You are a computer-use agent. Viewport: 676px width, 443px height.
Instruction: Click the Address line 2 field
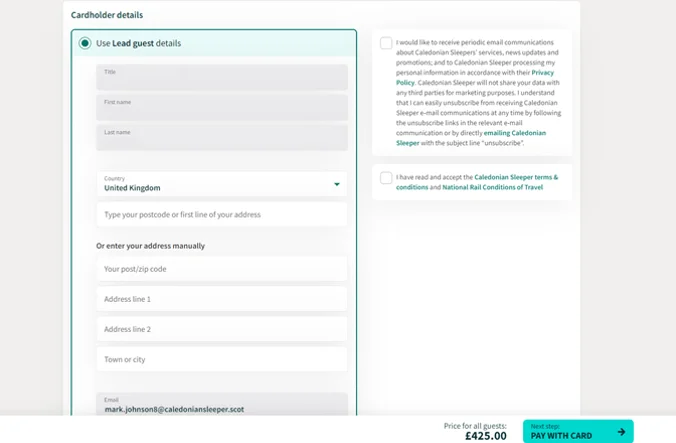click(222, 329)
